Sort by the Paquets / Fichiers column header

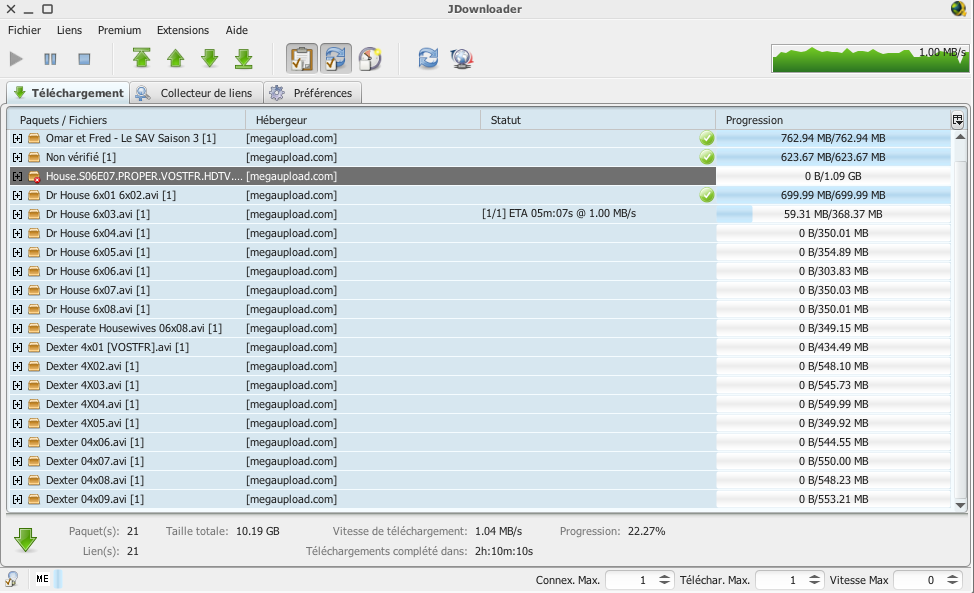coord(127,120)
